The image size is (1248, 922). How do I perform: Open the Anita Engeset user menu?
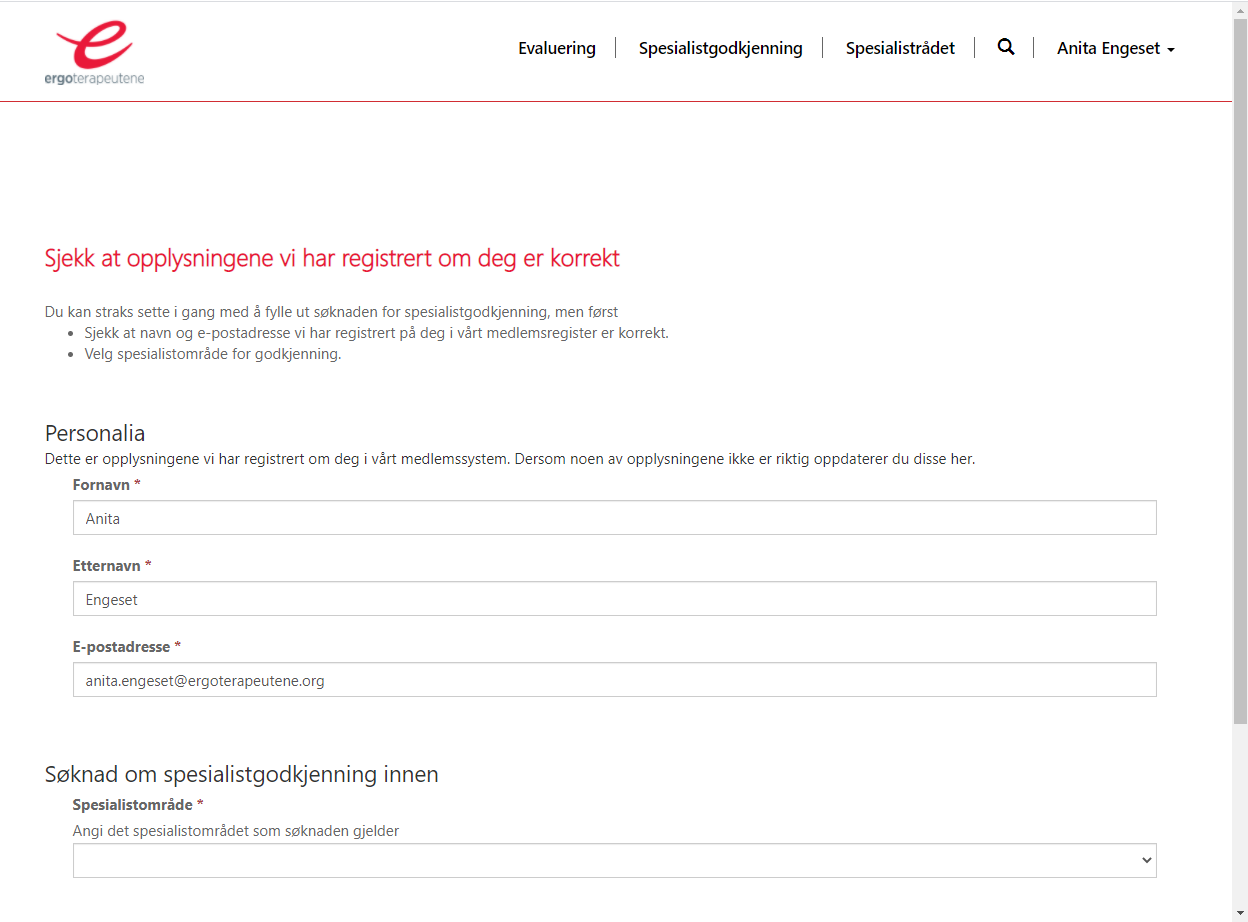click(1115, 48)
